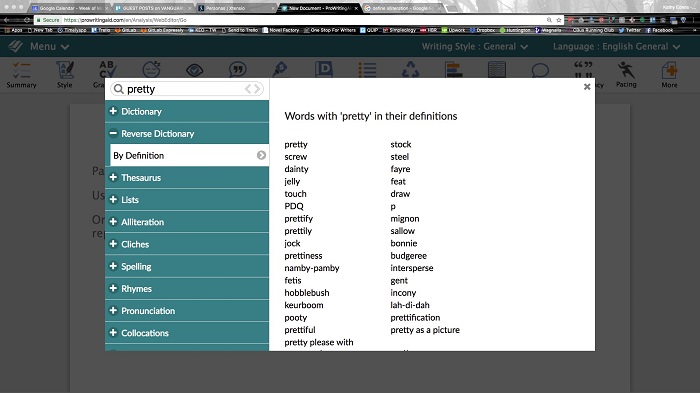Click the sleepy-face Overused words icon
The width and height of the screenshot is (700, 393).
click(x=151, y=70)
